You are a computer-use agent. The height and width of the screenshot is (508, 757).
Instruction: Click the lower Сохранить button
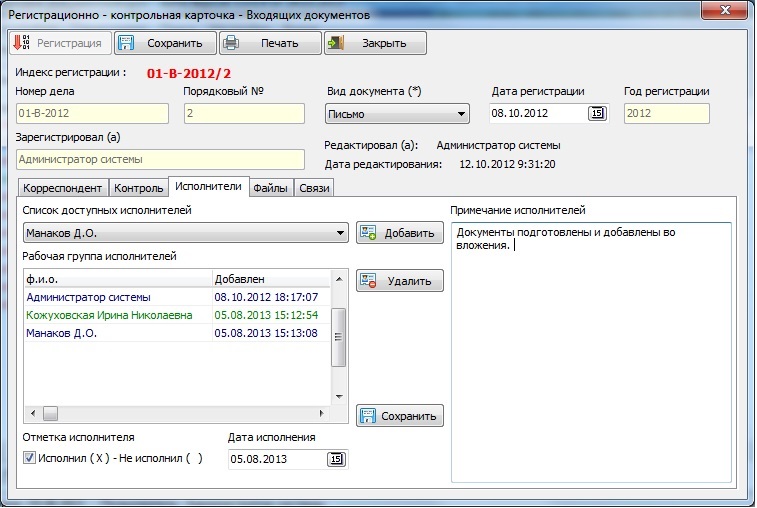(400, 416)
